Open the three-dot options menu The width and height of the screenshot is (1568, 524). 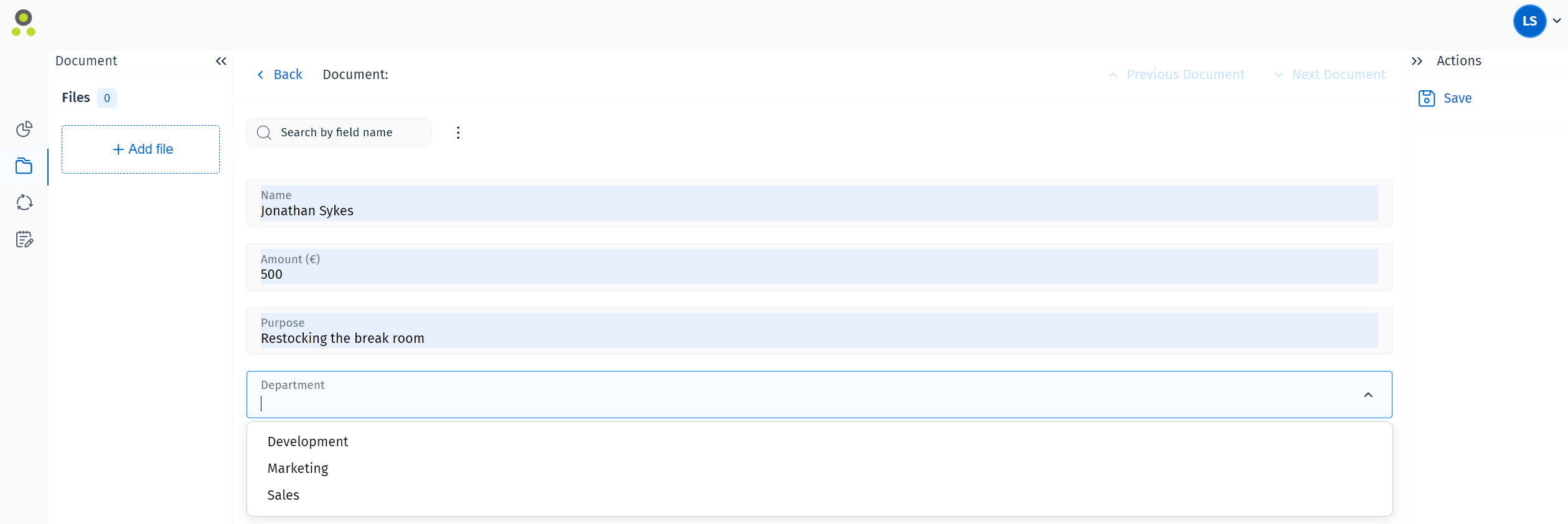point(458,132)
